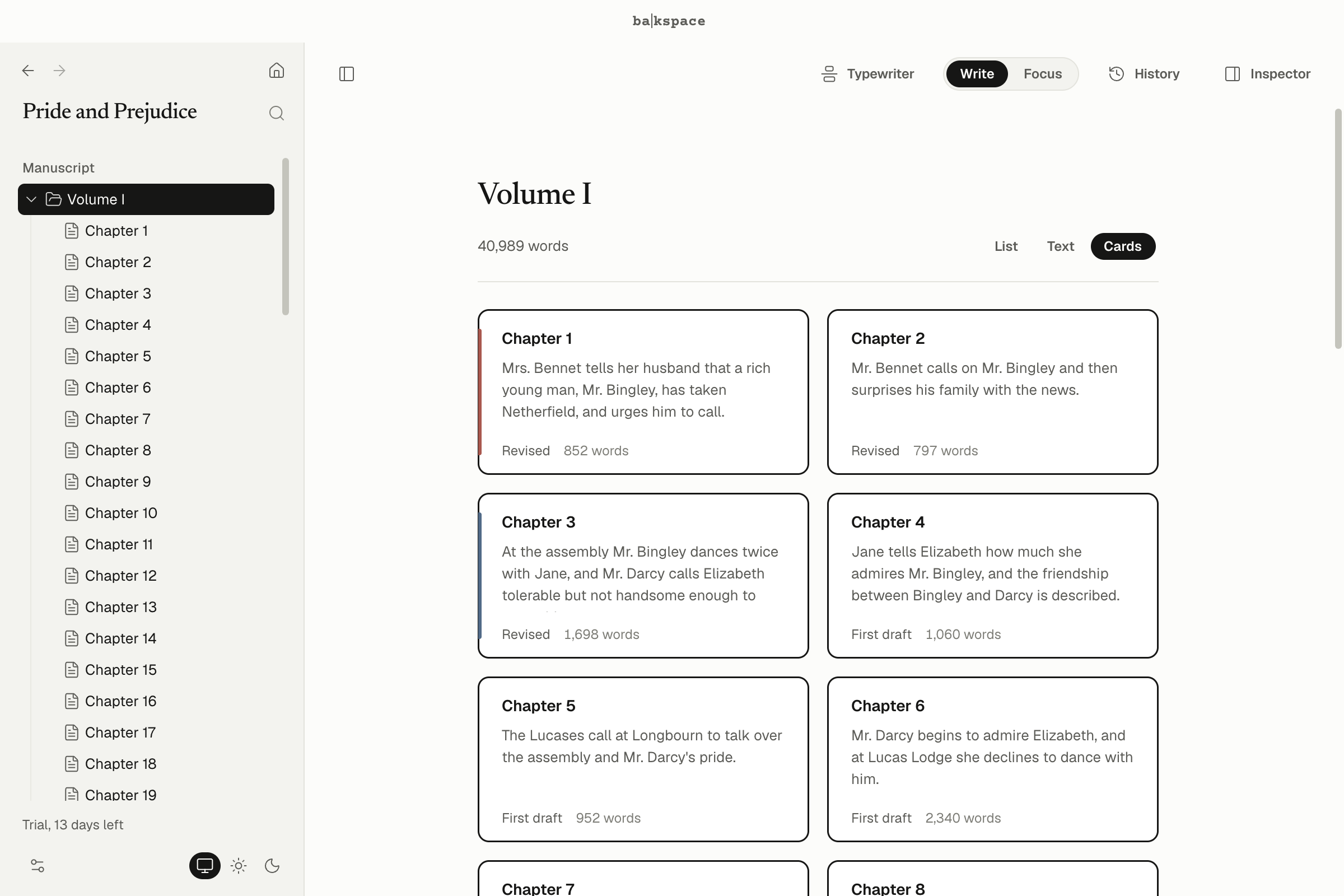The width and height of the screenshot is (1344, 896).
Task: Open Chapter 1 document icon in tree
Action: [72, 231]
